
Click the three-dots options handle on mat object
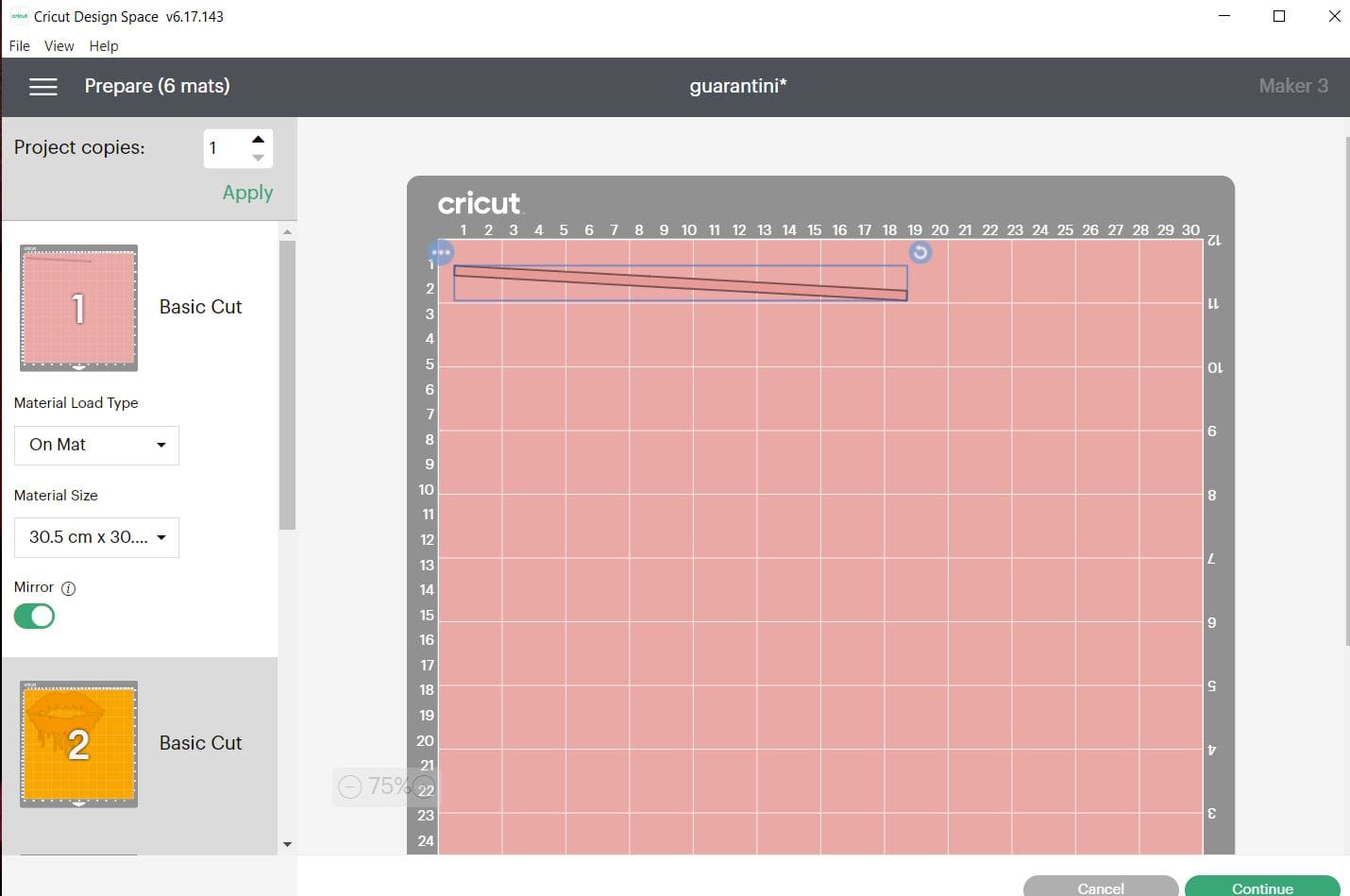pyautogui.click(x=441, y=252)
